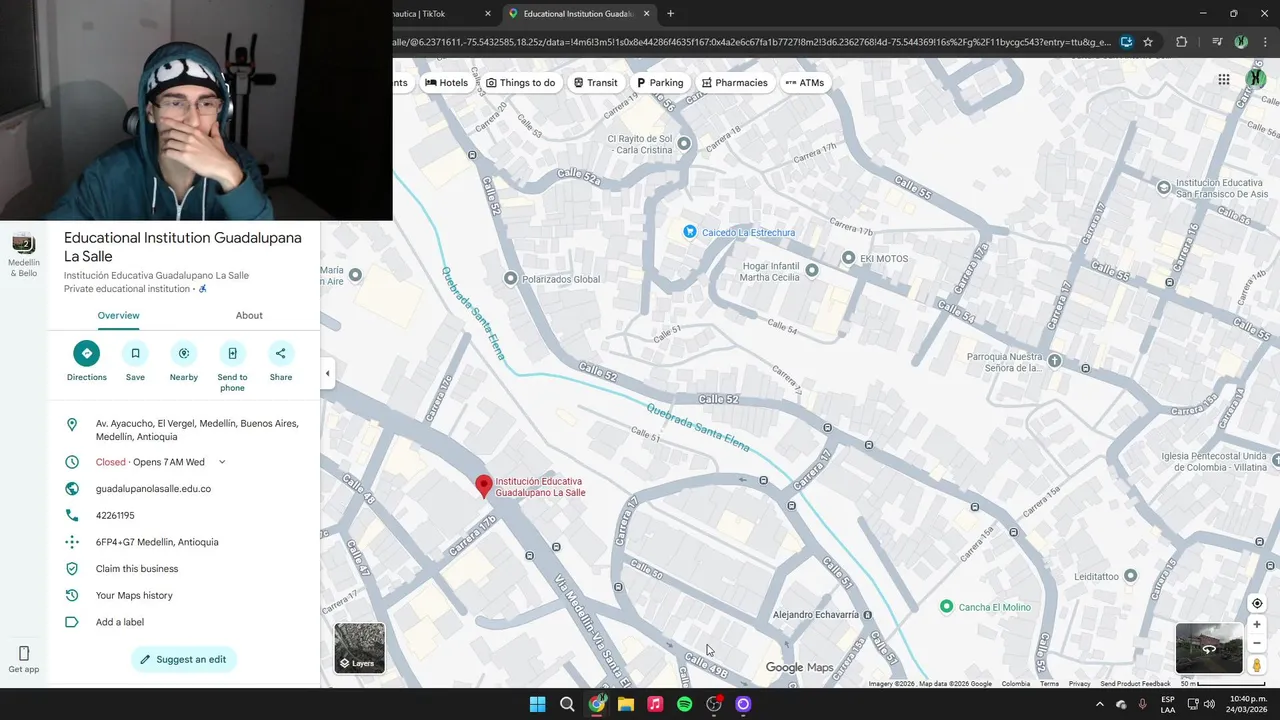
Task: Open the Terms link in map footer
Action: tap(1049, 684)
